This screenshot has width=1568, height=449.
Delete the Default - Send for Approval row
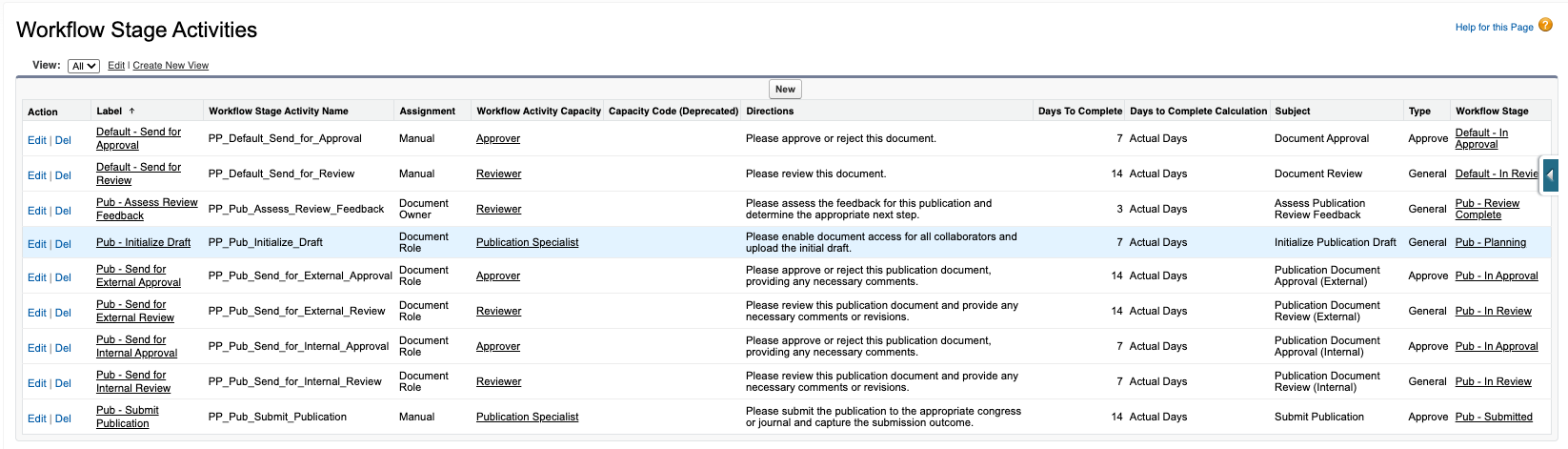coord(63,140)
